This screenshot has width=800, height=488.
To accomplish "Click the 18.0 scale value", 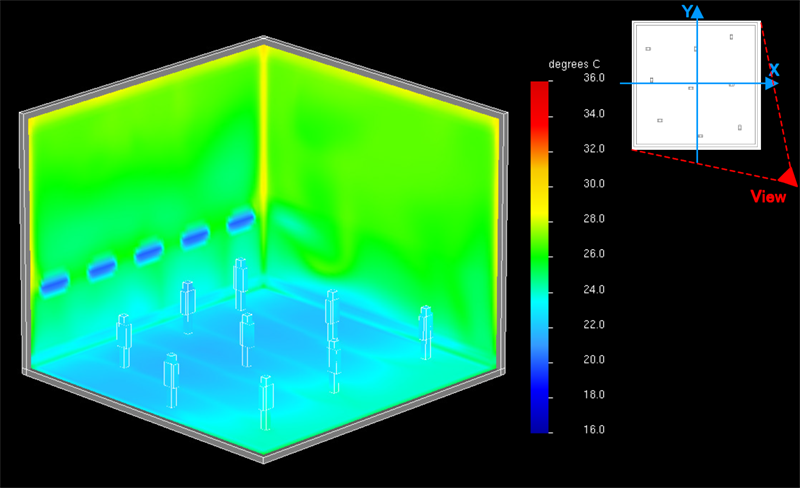I will tap(594, 395).
